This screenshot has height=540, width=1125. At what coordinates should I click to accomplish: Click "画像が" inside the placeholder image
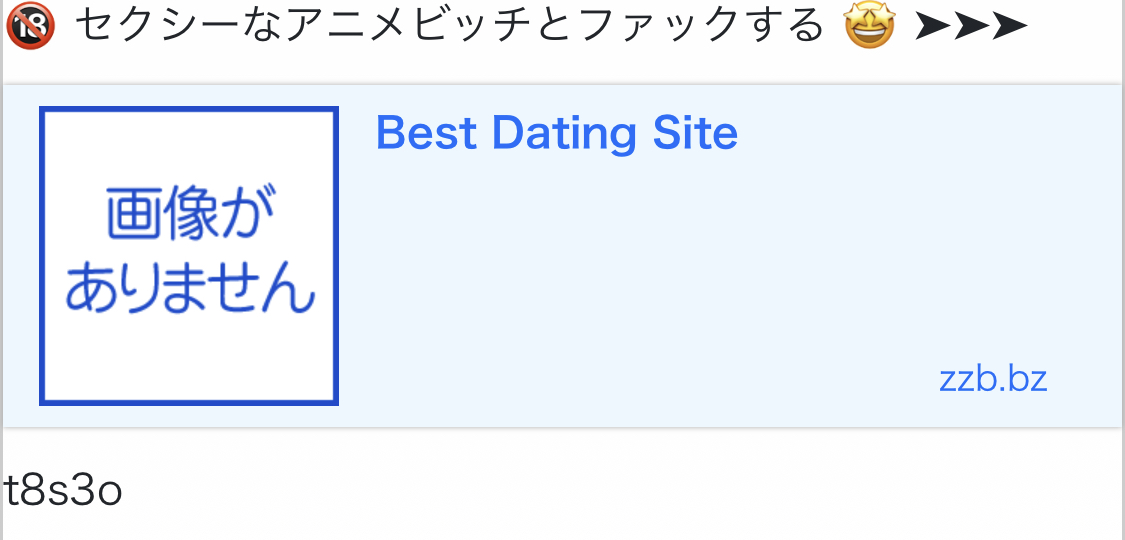183,217
